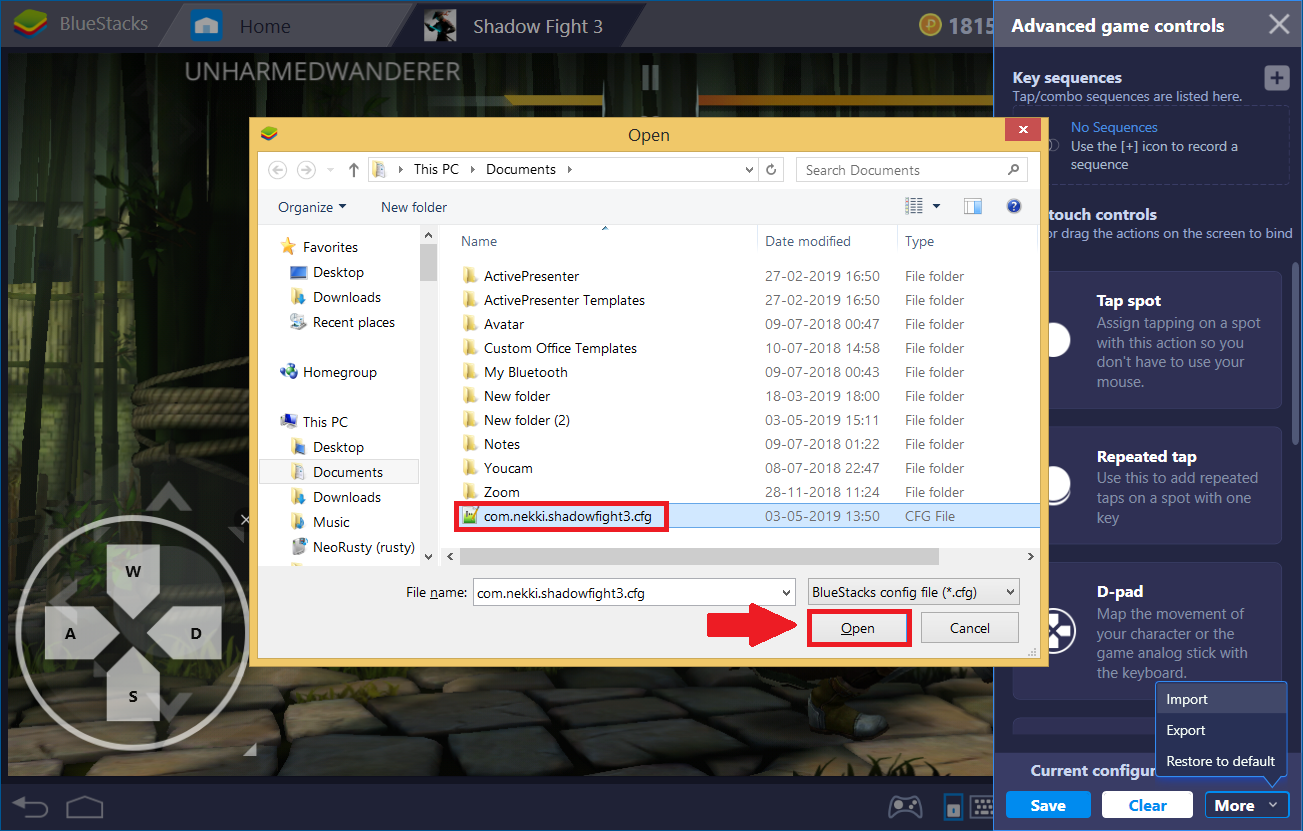Select the My Bluetooth folder
The image size is (1303, 831).
[525, 372]
